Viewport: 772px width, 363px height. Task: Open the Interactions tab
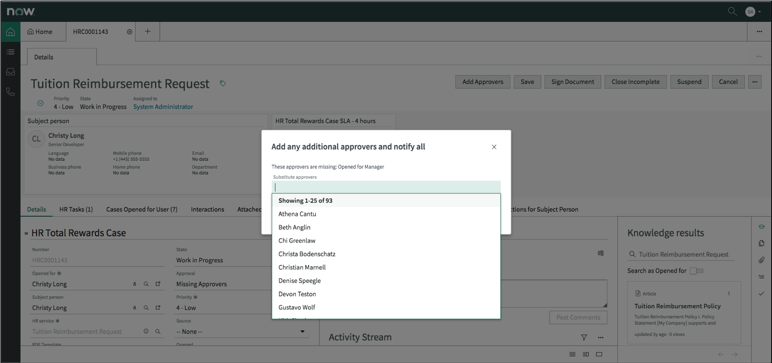207,209
